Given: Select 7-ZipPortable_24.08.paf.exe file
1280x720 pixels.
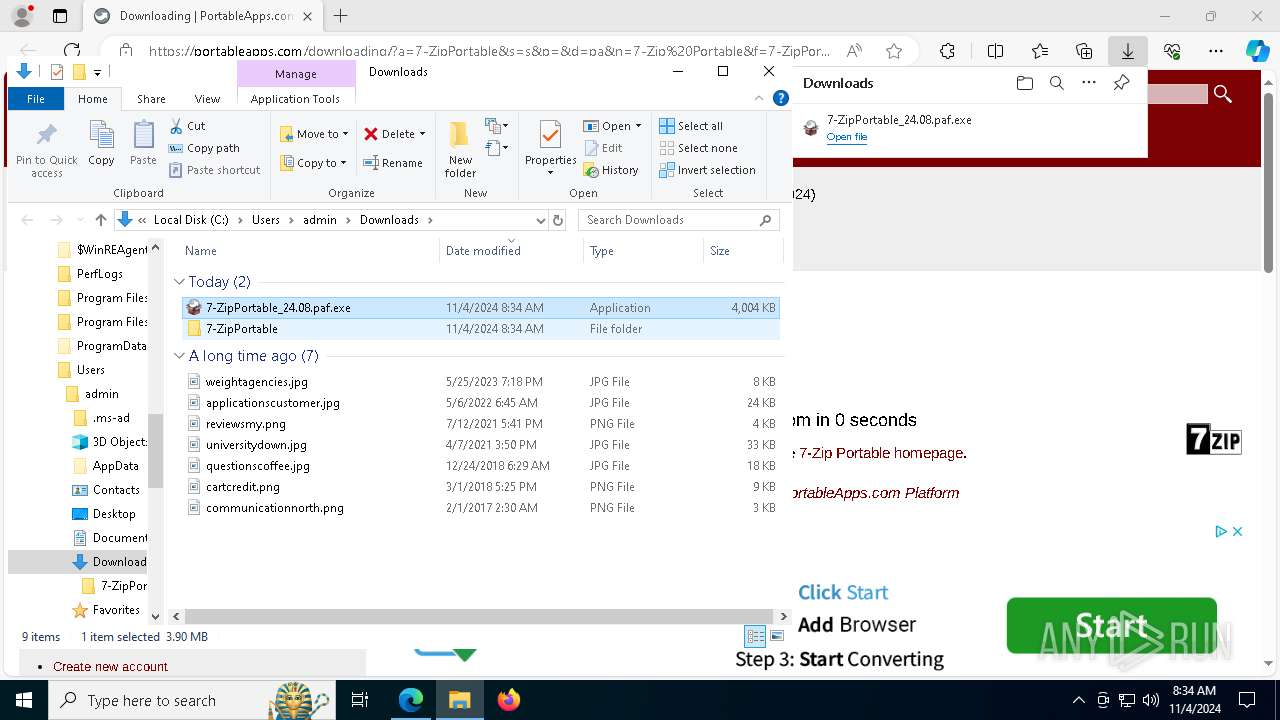Looking at the screenshot, I should coord(480,308).
